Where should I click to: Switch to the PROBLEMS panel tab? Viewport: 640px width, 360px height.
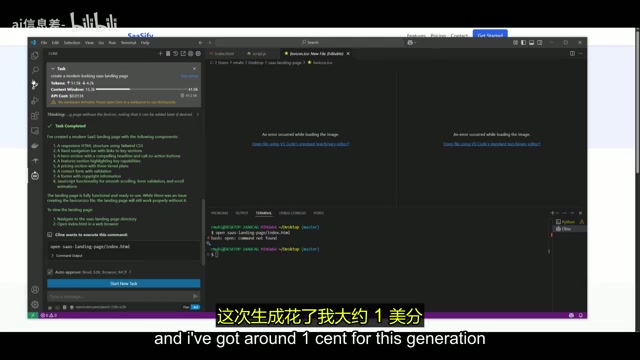[x=220, y=213]
